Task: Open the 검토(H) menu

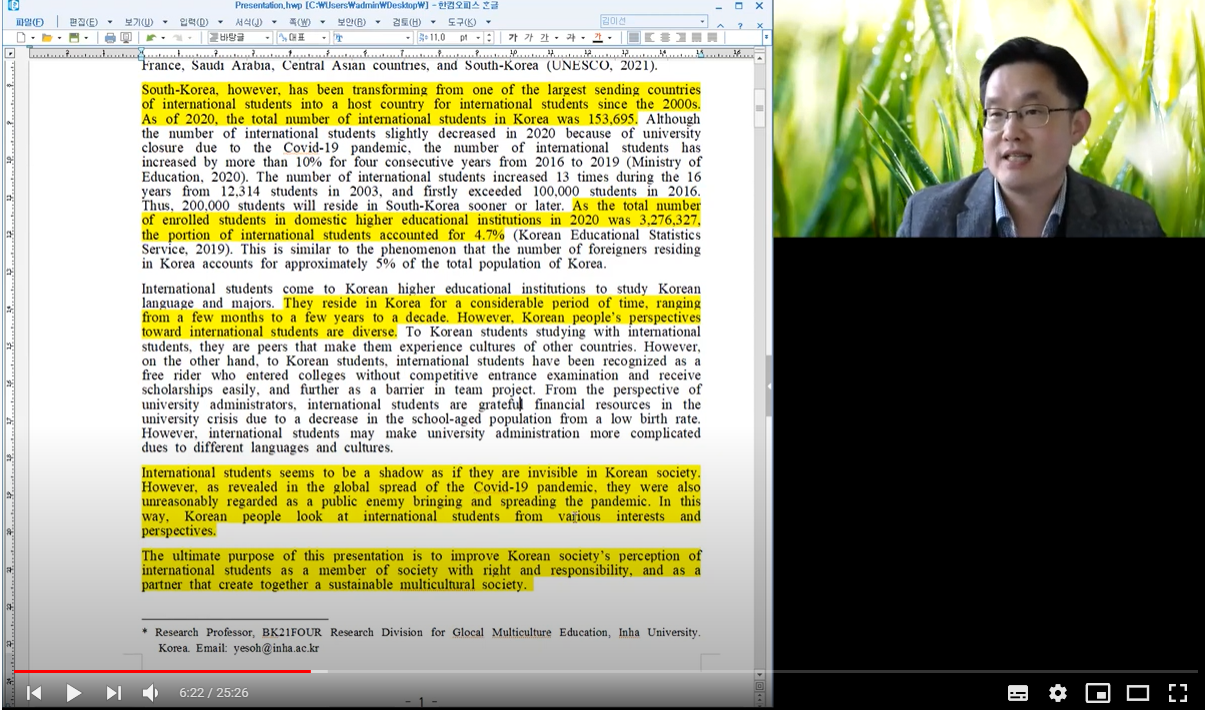Action: click(407, 22)
